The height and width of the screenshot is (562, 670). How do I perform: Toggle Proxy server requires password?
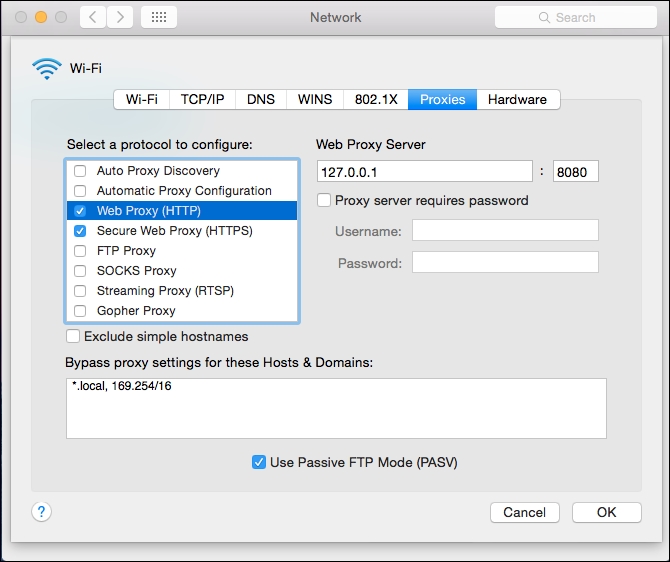323,200
